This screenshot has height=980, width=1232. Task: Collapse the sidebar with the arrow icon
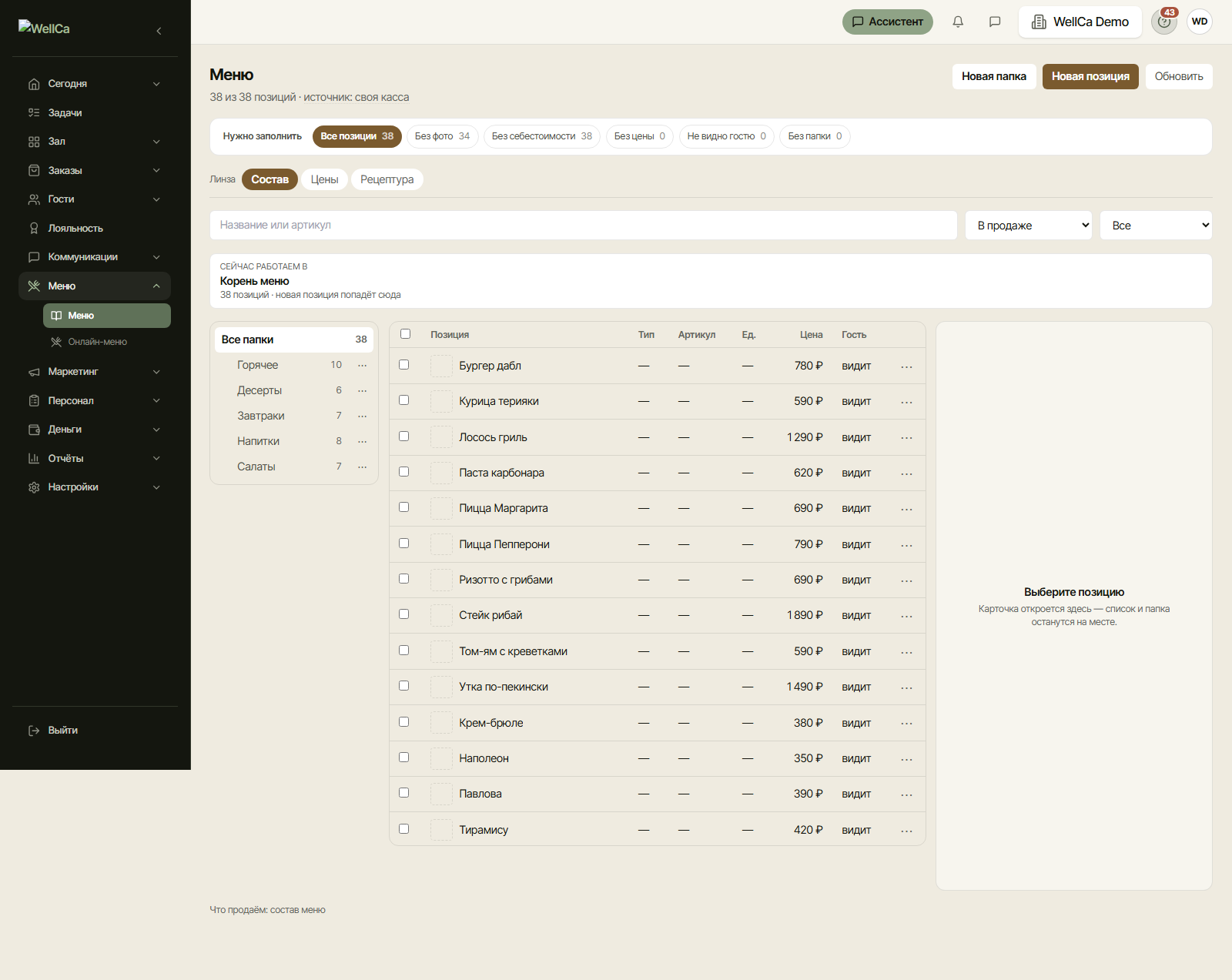click(x=159, y=31)
